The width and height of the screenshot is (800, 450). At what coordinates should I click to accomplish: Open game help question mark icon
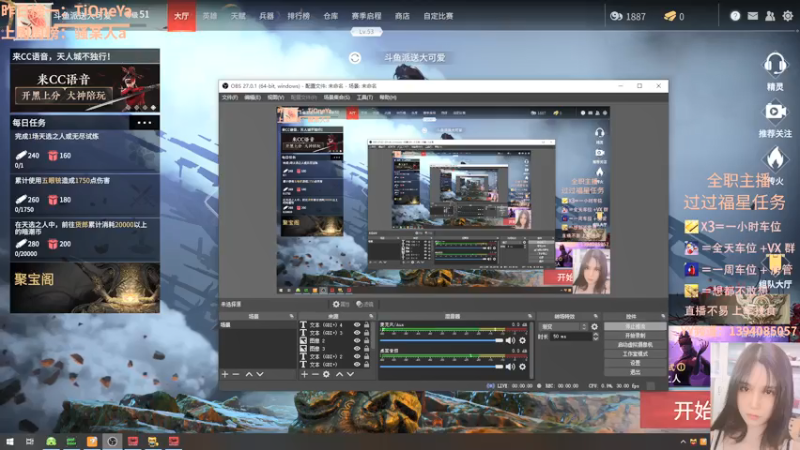point(735,16)
